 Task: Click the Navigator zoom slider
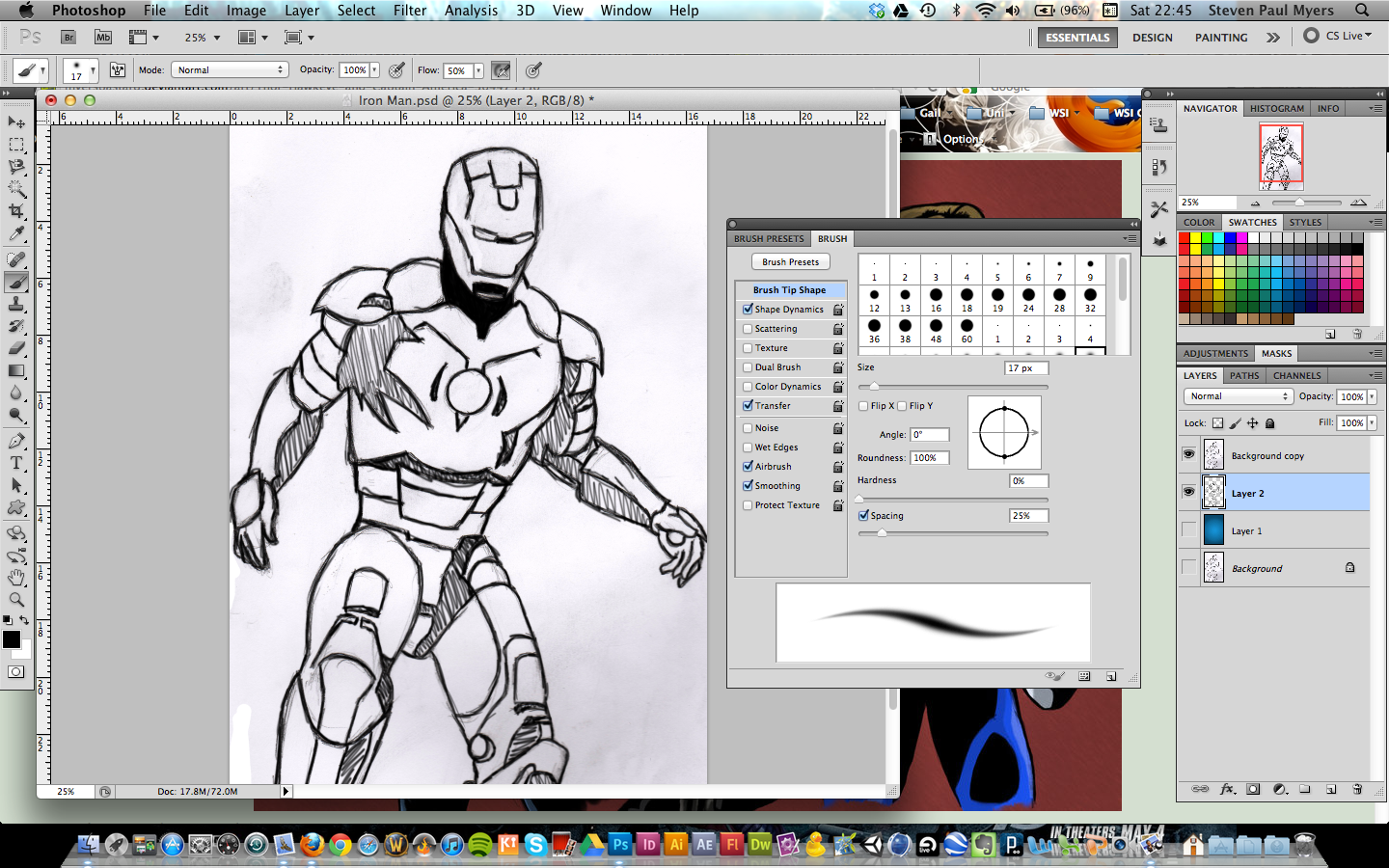(x=1306, y=203)
